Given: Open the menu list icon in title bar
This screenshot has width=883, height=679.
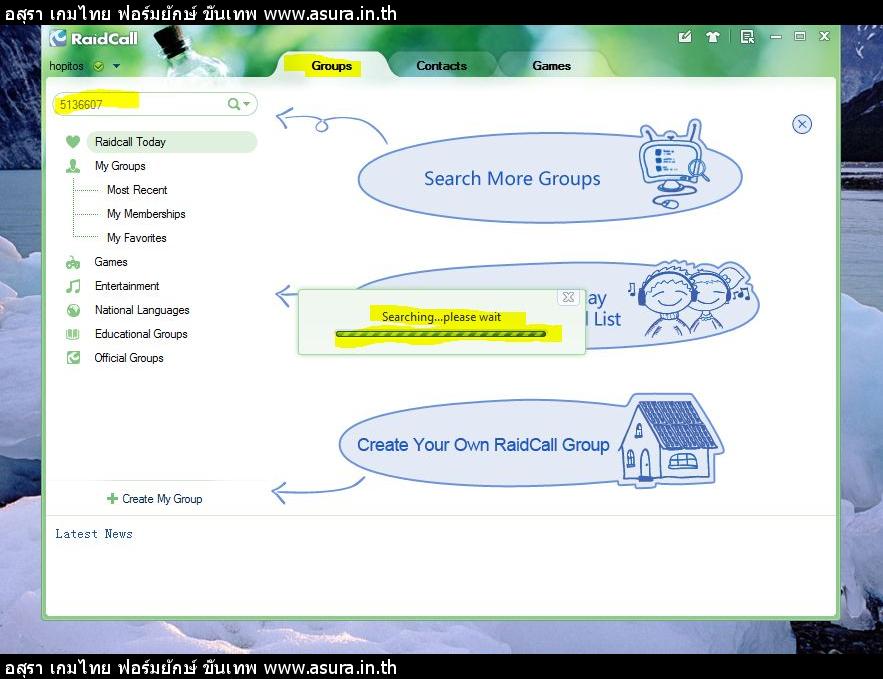Looking at the screenshot, I should (x=747, y=37).
